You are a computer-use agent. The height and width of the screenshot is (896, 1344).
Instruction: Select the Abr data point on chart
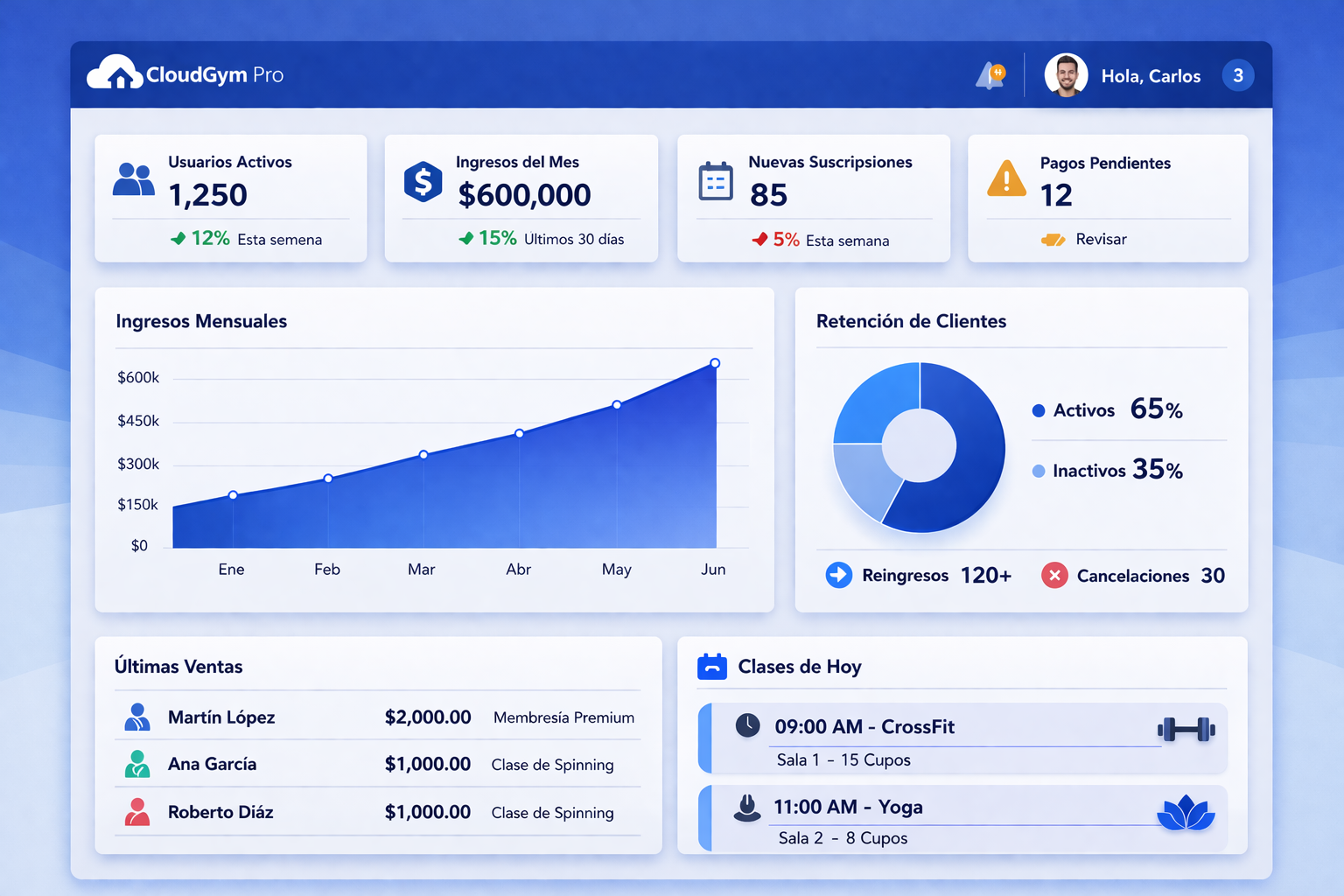pyautogui.click(x=520, y=433)
